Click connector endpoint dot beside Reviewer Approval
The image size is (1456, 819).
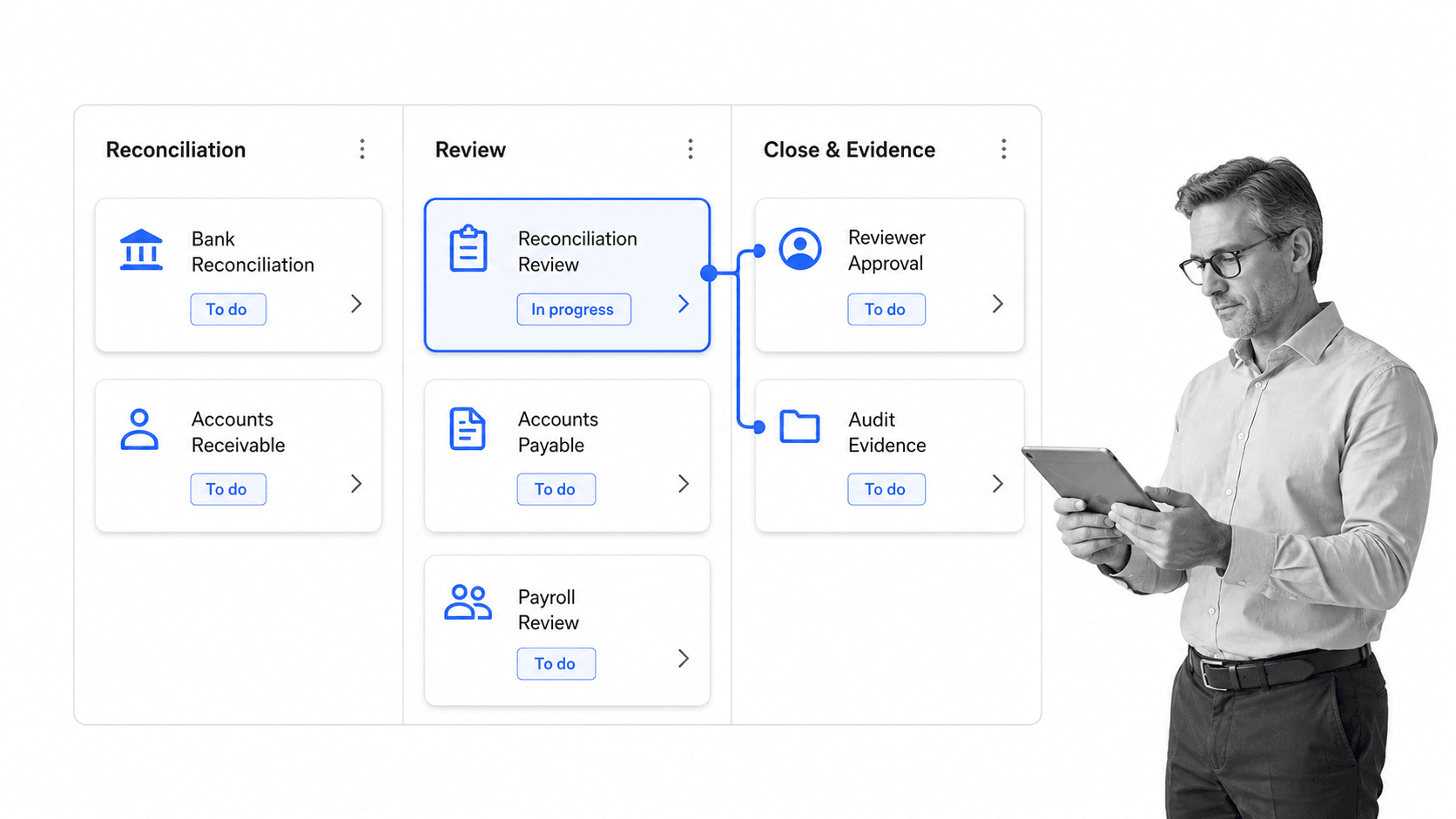pyautogui.click(x=759, y=251)
